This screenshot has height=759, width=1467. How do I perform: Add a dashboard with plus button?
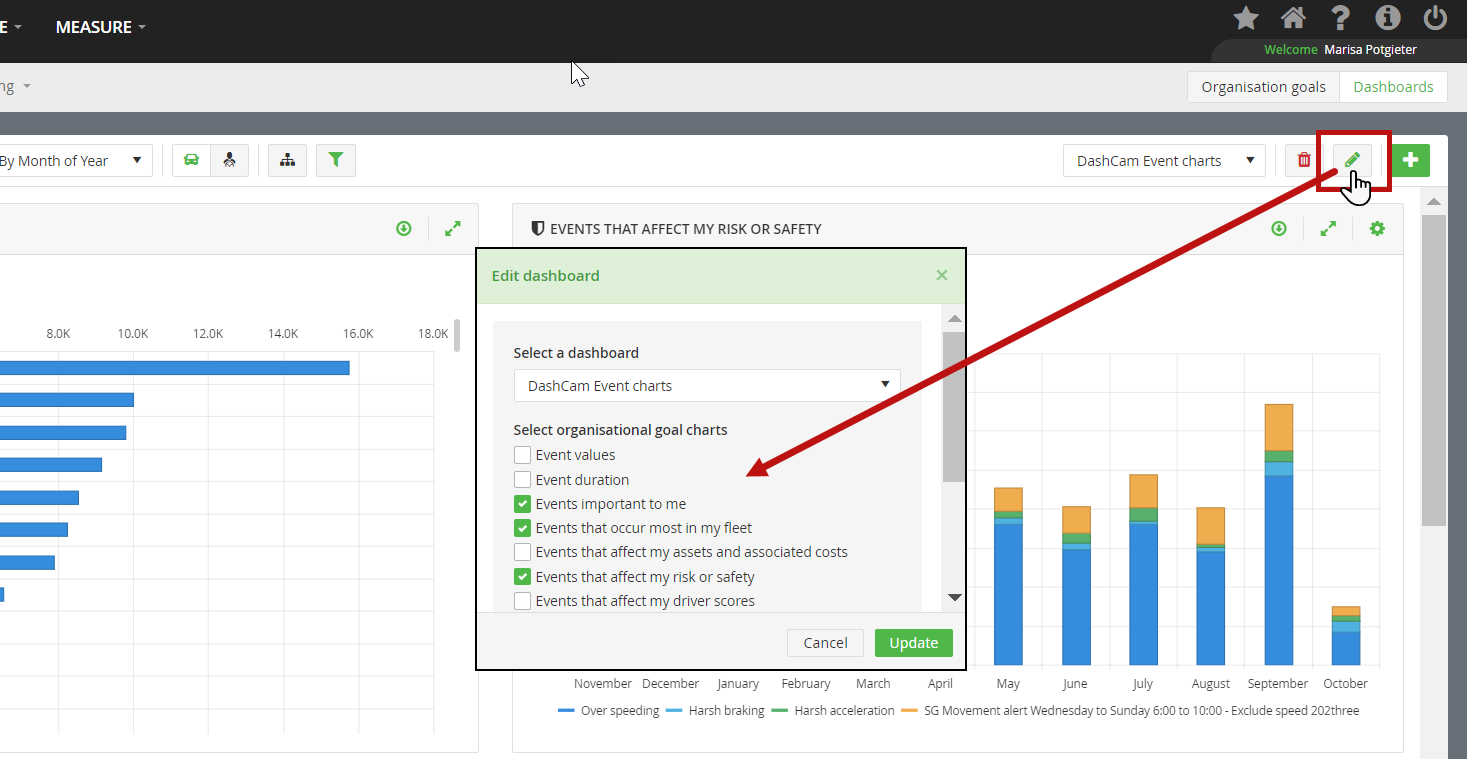pos(1410,160)
